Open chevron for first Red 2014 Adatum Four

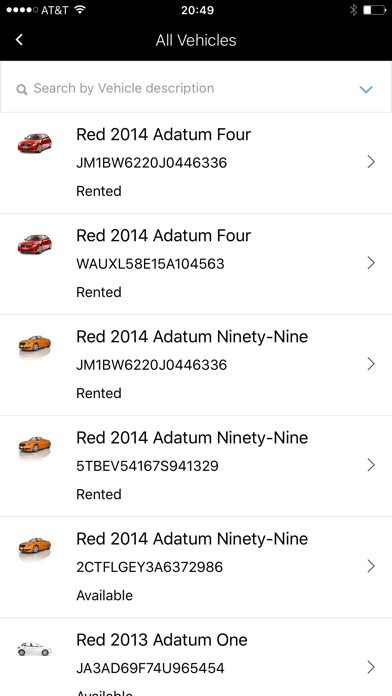(x=371, y=162)
